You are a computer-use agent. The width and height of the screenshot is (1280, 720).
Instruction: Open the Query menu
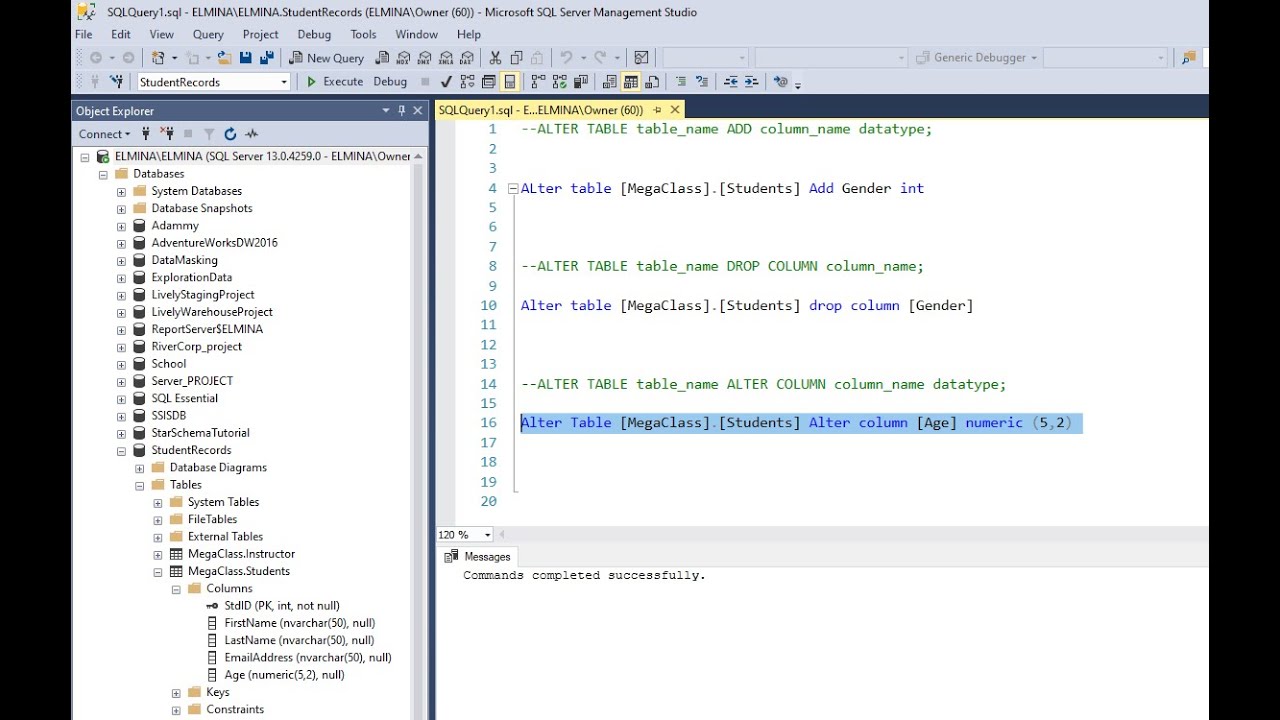[208, 34]
